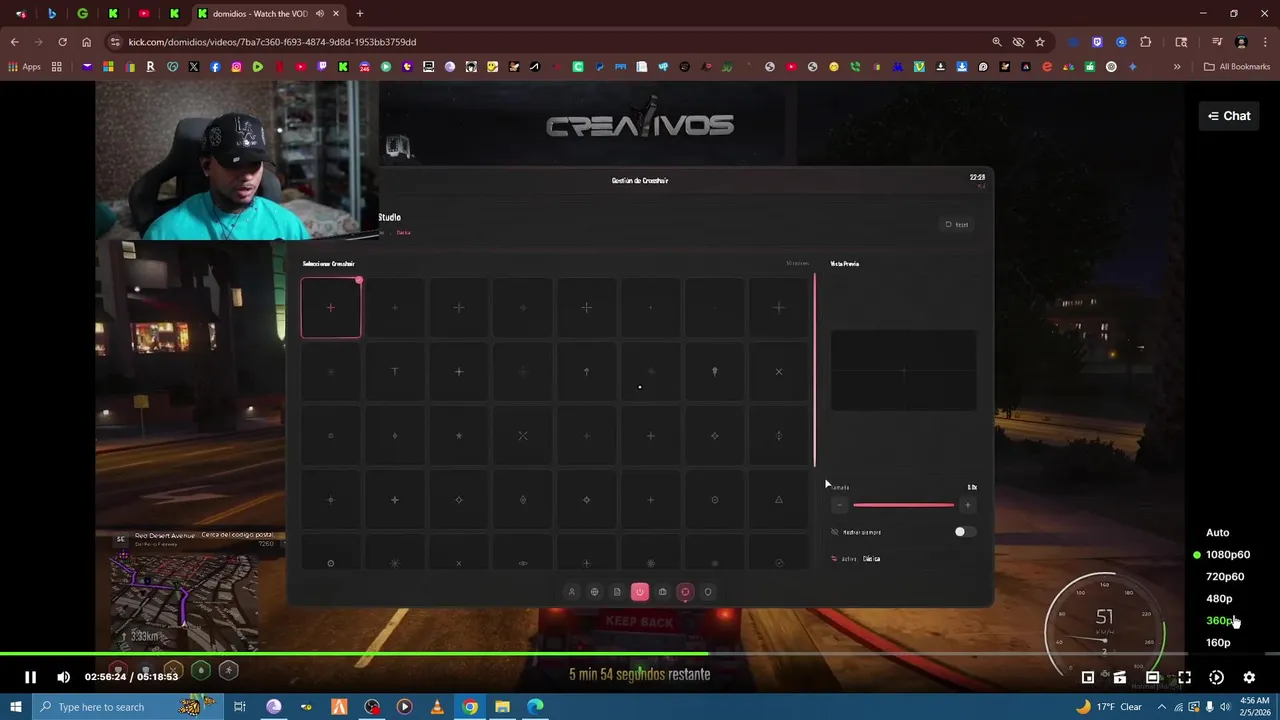The width and height of the screenshot is (1280, 720).
Task: Enable theater mode in the player
Action: [x=1152, y=677]
